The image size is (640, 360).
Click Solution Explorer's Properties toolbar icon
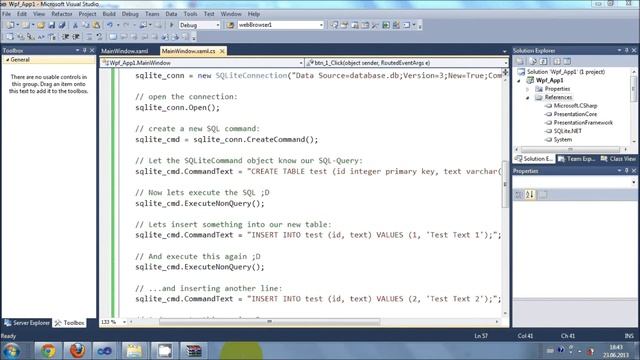click(x=520, y=62)
